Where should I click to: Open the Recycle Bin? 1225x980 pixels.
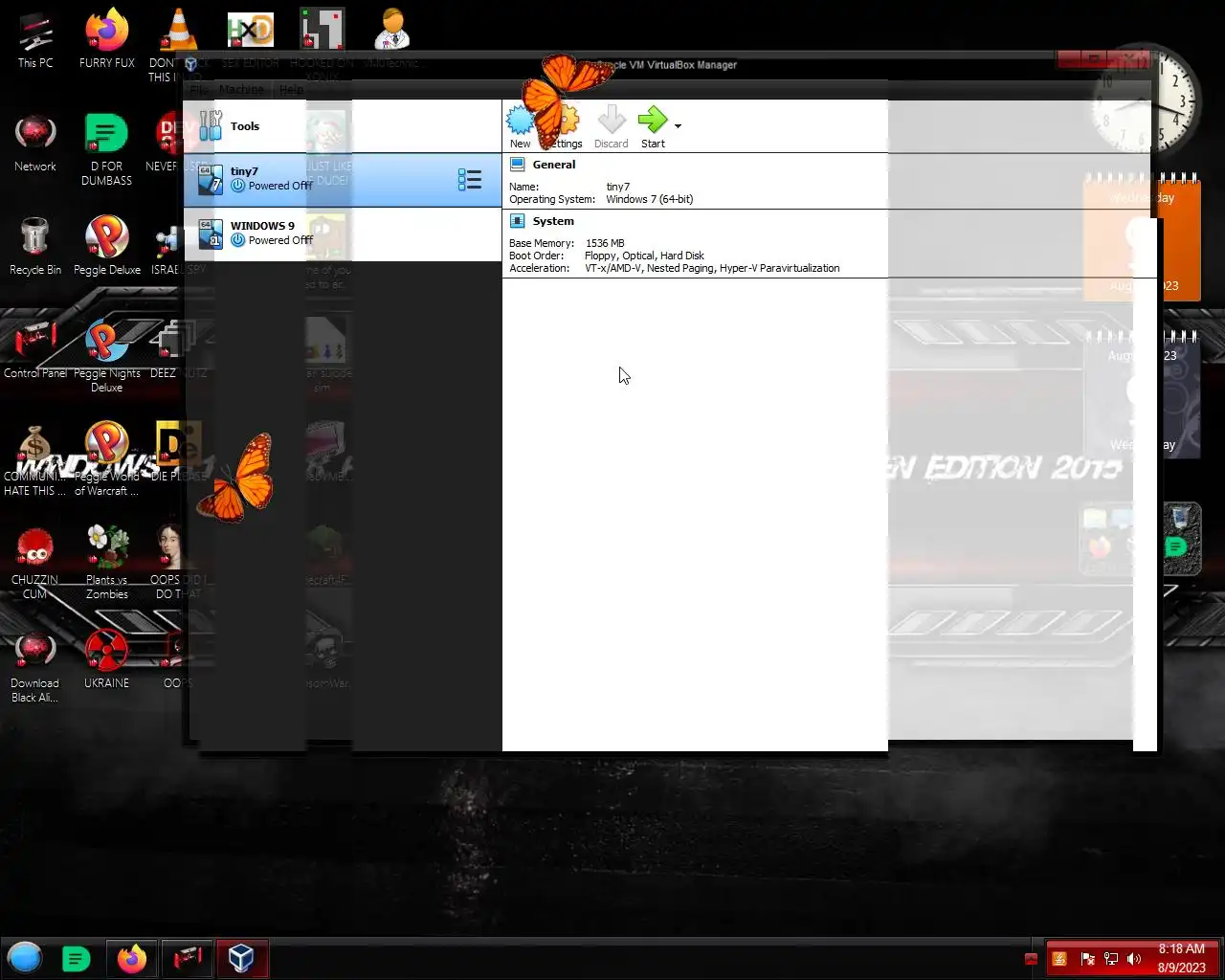(35, 247)
